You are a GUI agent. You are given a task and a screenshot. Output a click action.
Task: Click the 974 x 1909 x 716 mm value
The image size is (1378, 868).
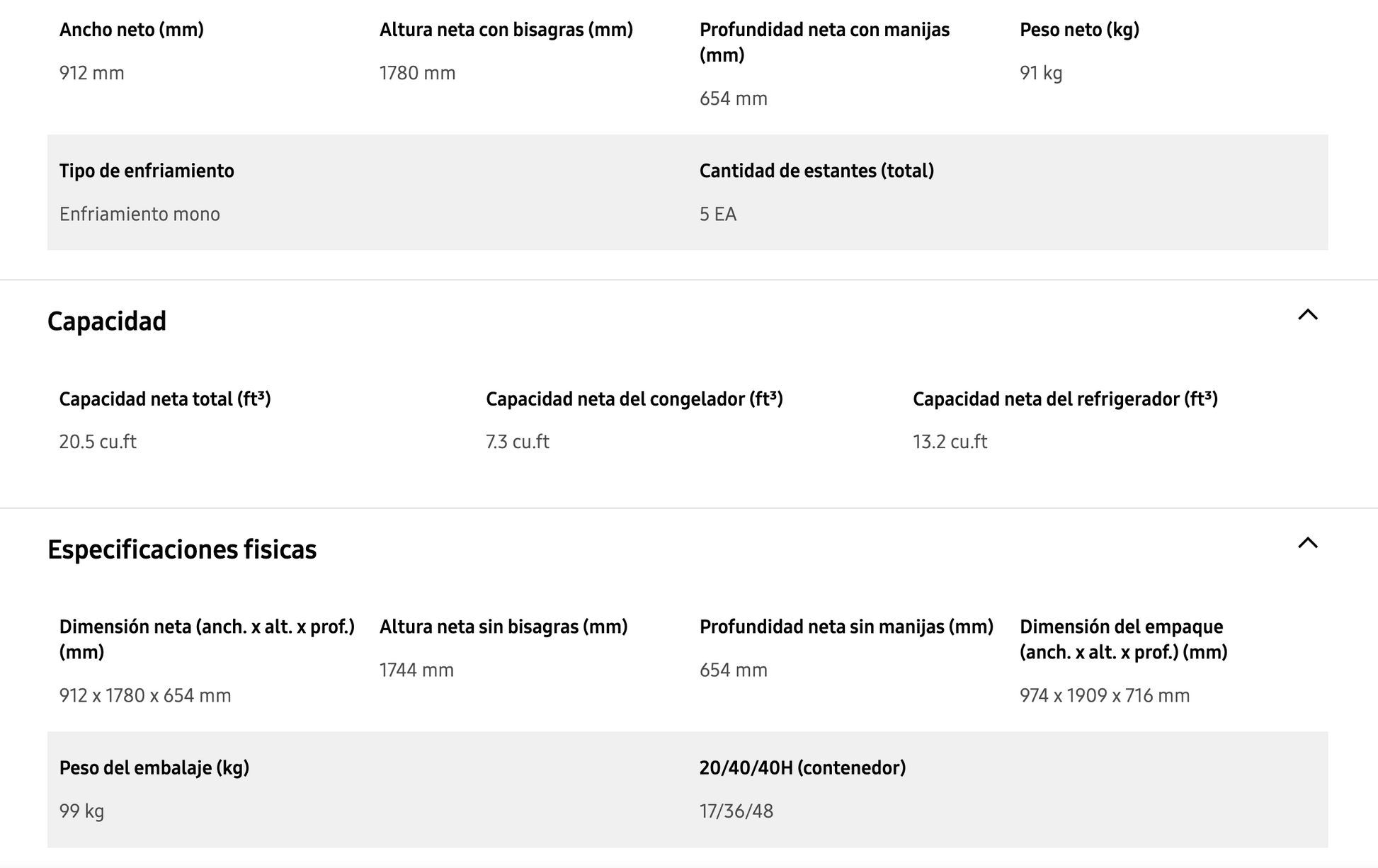coord(1105,695)
